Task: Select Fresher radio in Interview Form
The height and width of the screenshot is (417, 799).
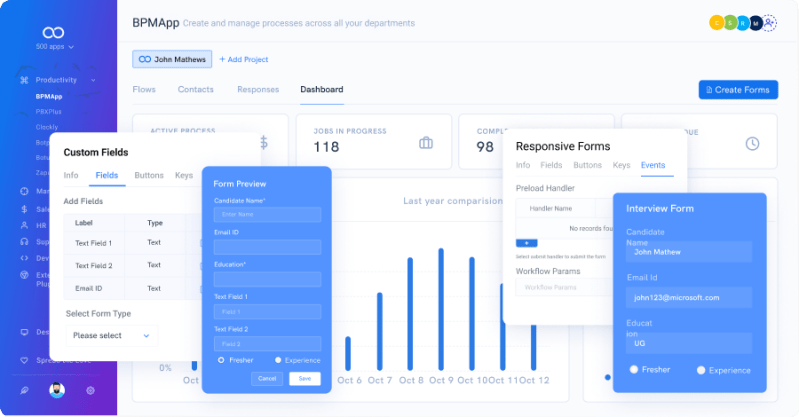Action: tap(634, 370)
